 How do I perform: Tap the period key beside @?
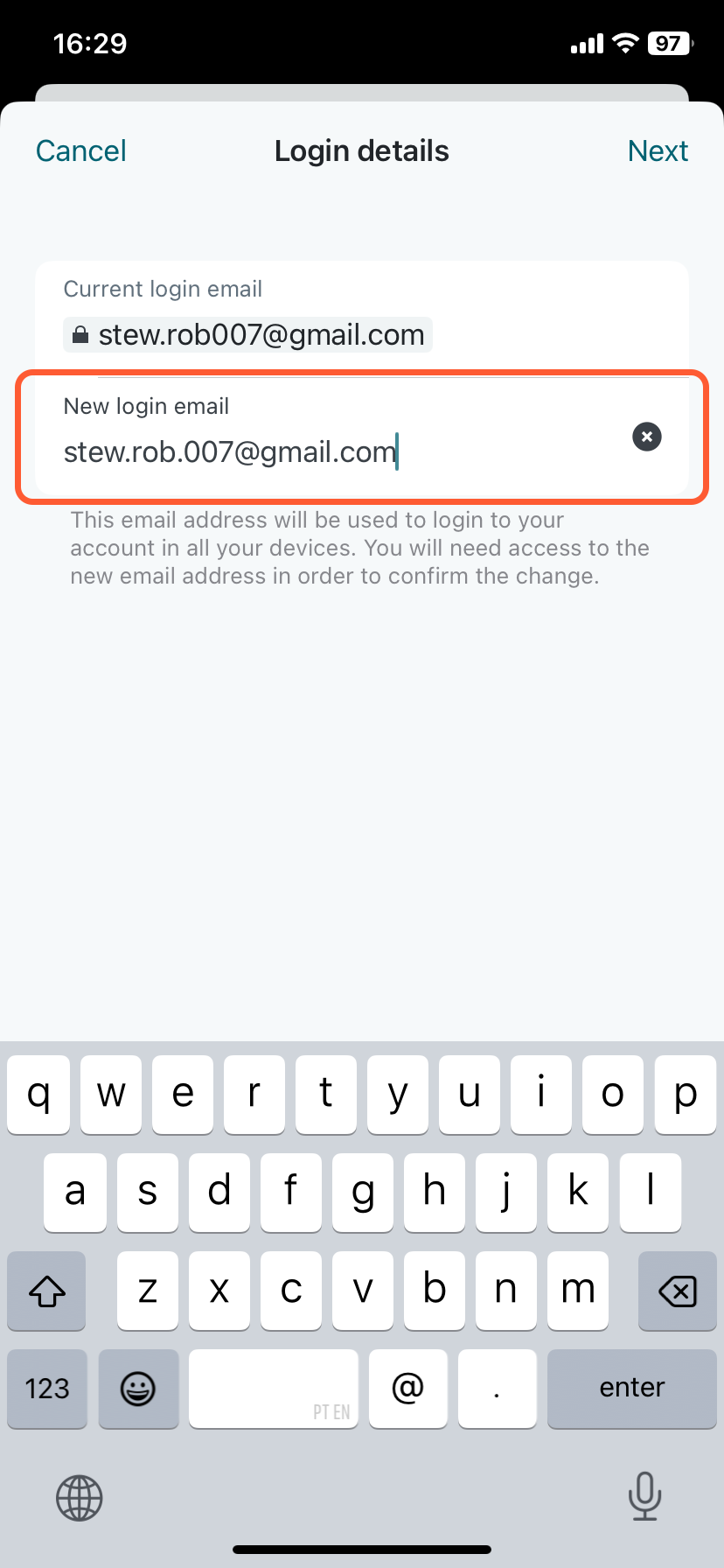[x=497, y=1389]
